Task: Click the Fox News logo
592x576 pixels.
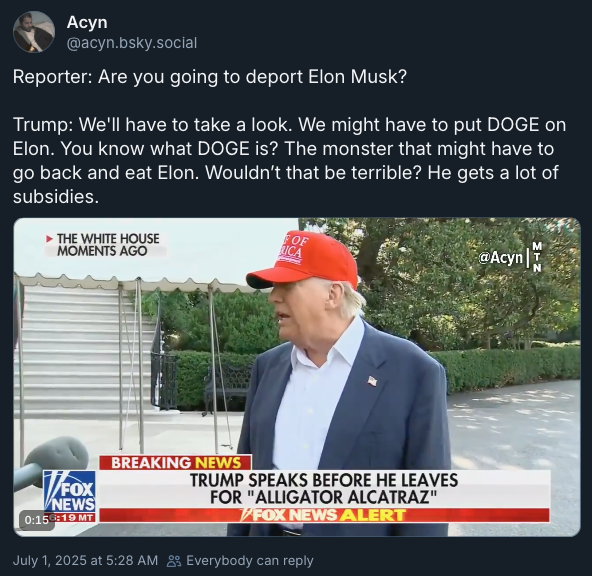Action: click(69, 492)
